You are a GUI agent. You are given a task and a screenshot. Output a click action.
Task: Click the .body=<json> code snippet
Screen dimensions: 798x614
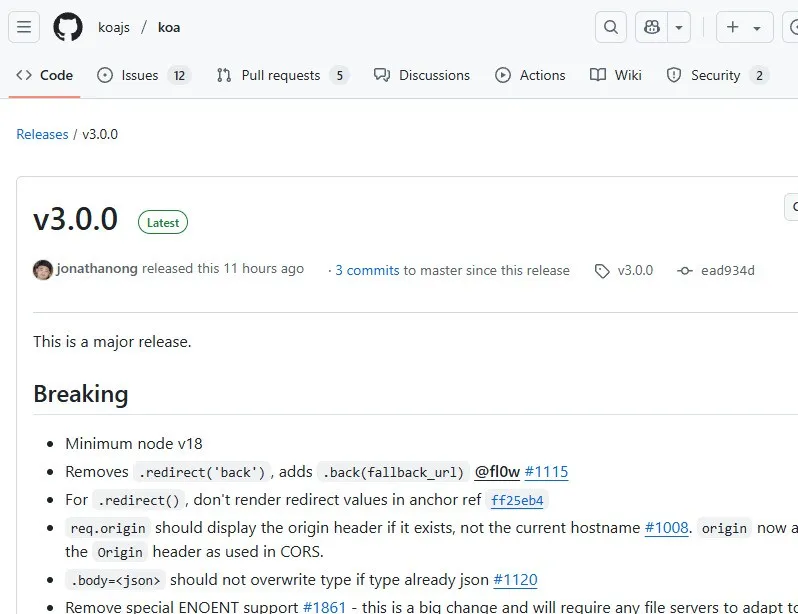click(116, 580)
